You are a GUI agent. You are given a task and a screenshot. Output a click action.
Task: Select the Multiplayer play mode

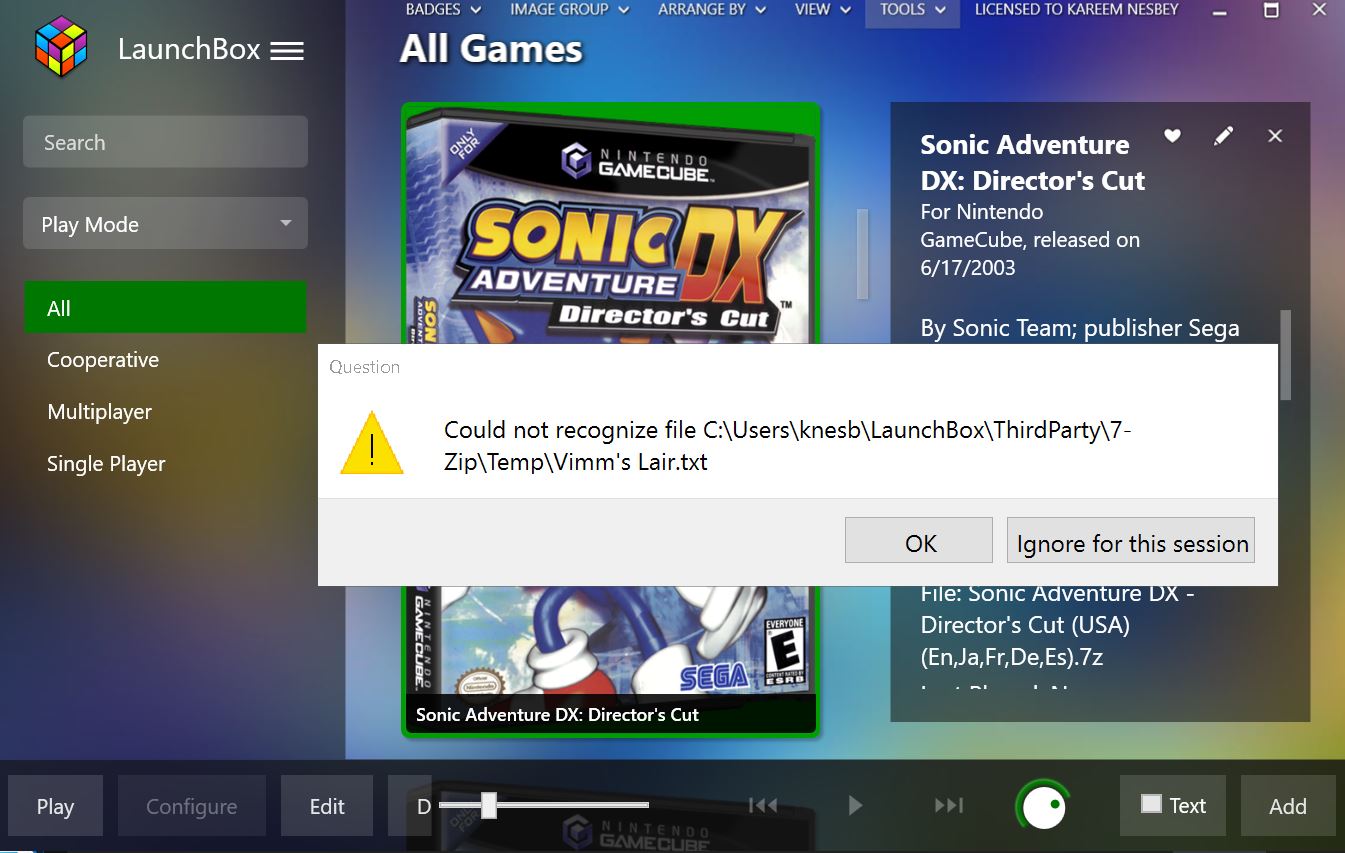pos(100,412)
